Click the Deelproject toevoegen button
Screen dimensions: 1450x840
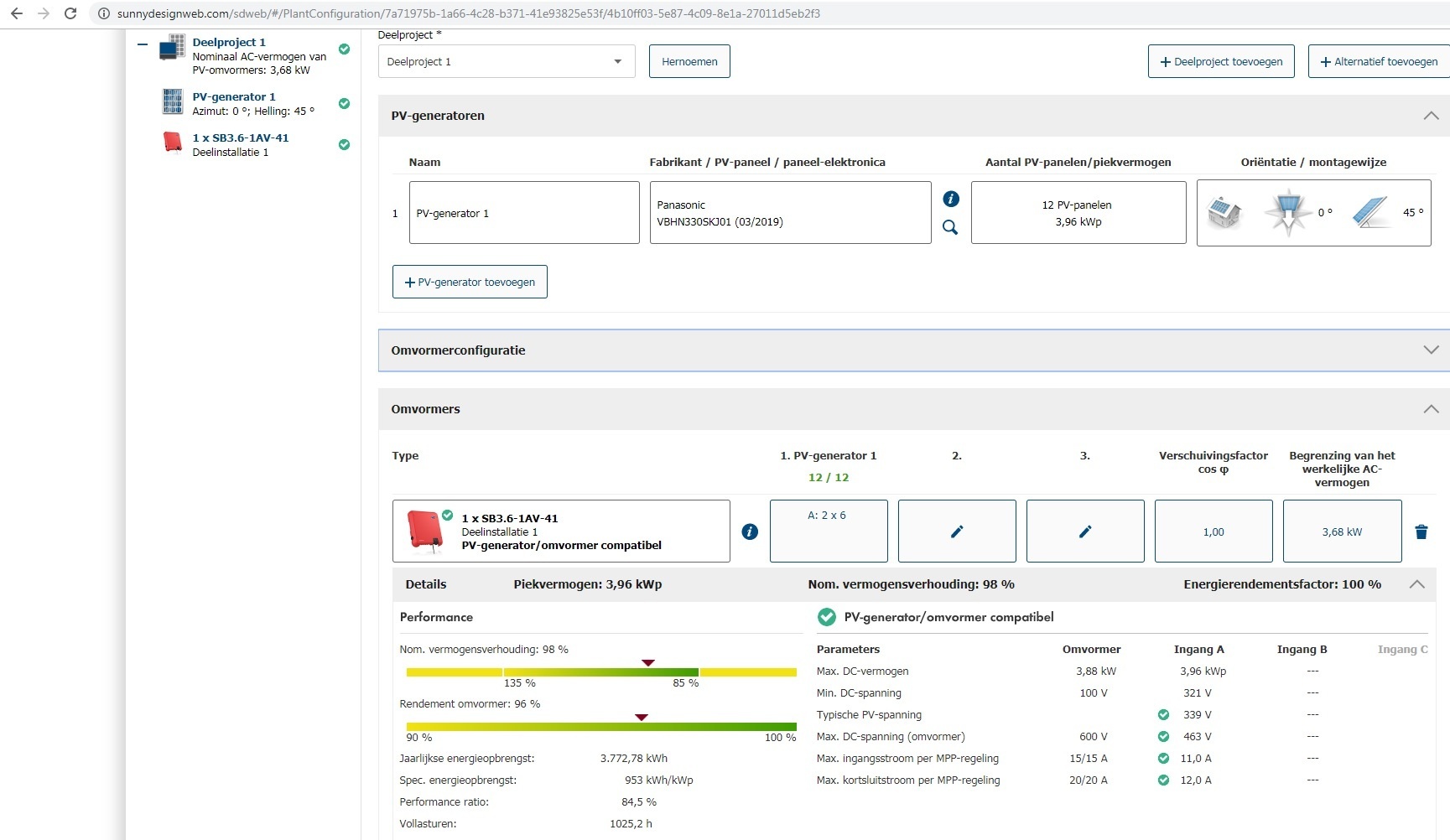pos(1220,62)
